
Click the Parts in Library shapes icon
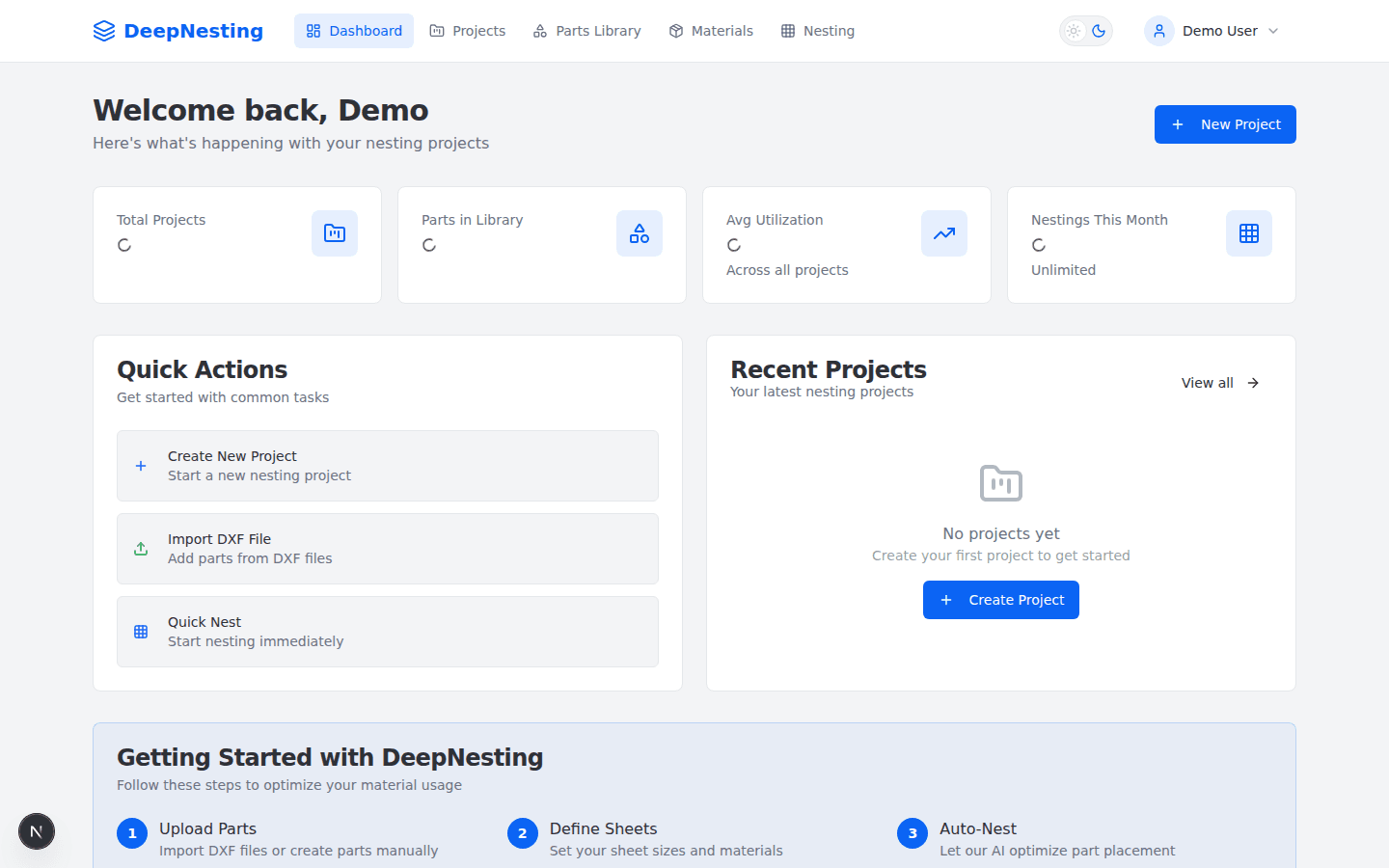[640, 233]
